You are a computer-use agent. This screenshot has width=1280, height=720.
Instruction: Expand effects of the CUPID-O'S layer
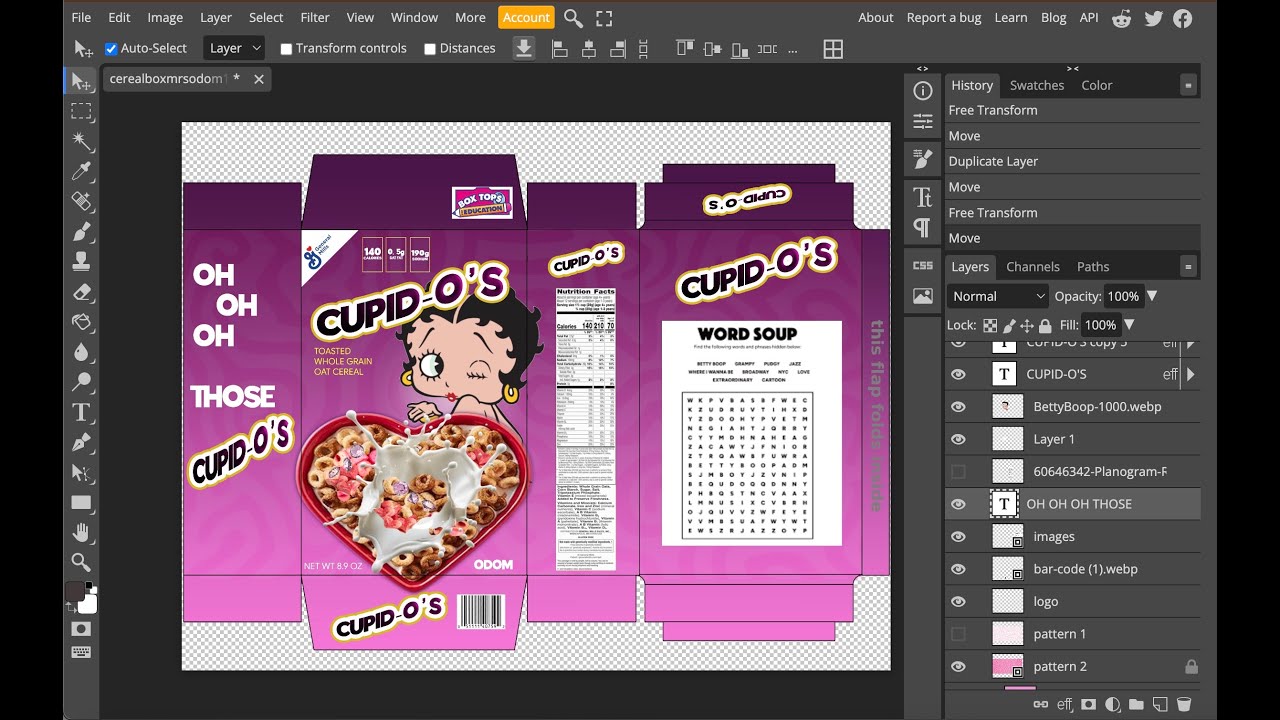coord(1190,374)
